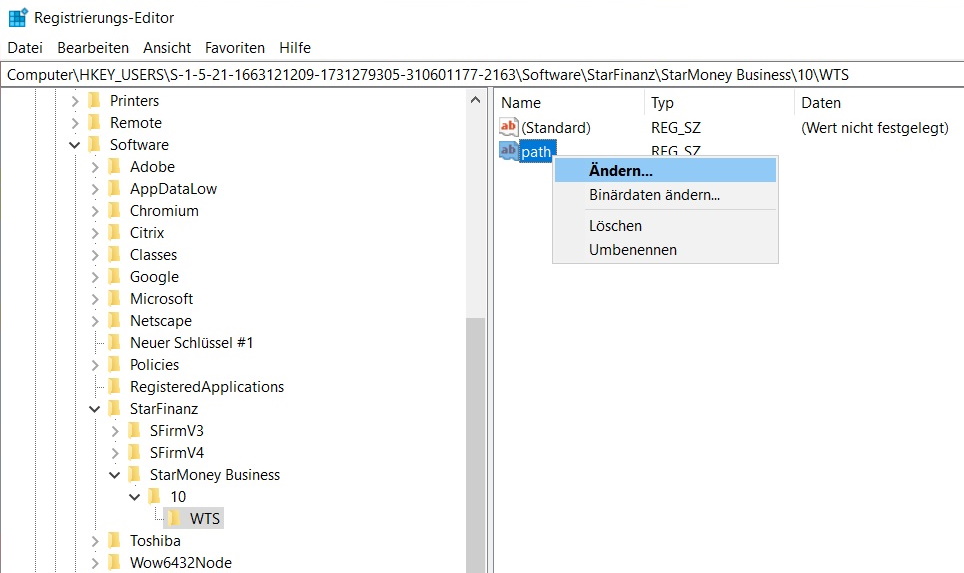Viewport: 964px width, 573px height.
Task: Click the Netscape folder icon
Action: pyautogui.click(x=114, y=321)
